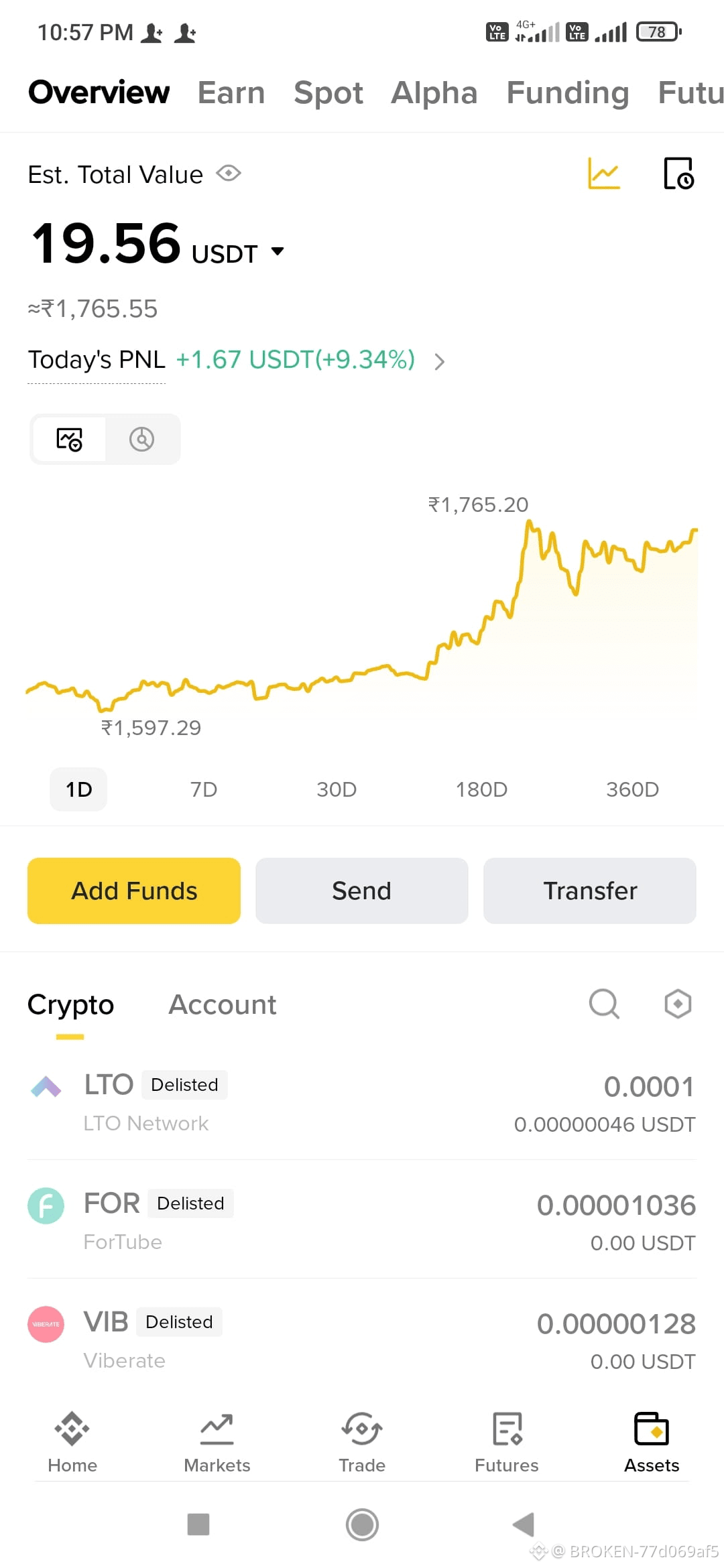The width and height of the screenshot is (724, 1568).
Task: Tap the Transfer button
Action: [590, 891]
